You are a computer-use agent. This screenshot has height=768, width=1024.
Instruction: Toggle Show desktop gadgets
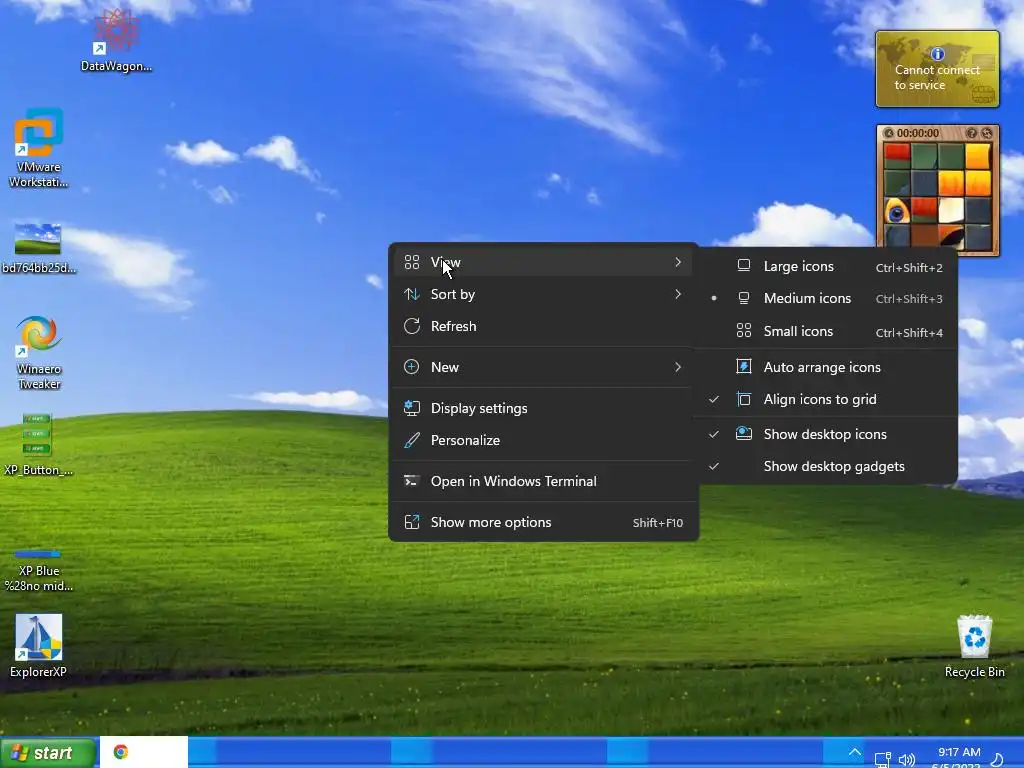click(x=827, y=466)
